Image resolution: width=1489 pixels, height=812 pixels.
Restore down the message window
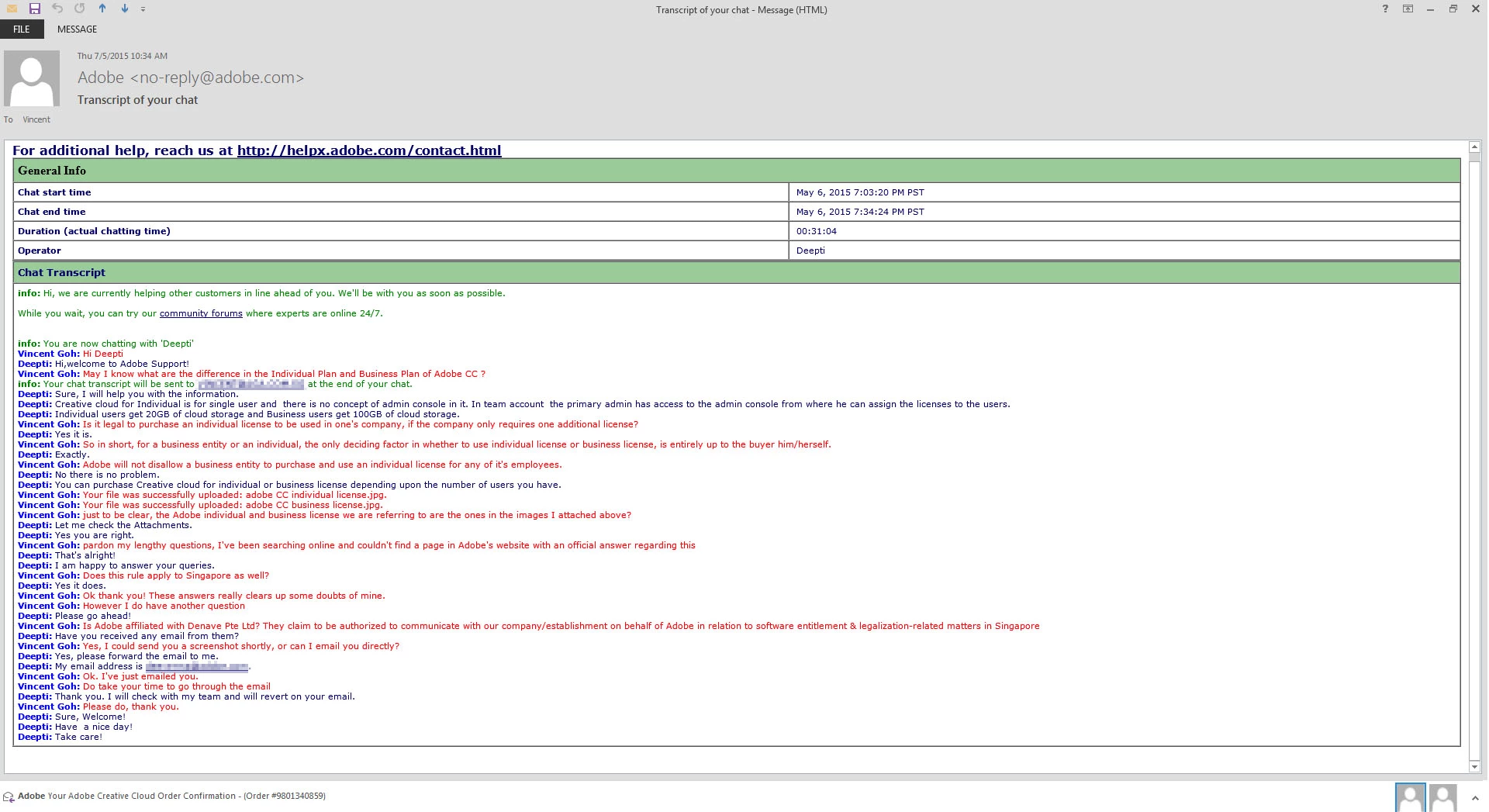(x=1453, y=9)
